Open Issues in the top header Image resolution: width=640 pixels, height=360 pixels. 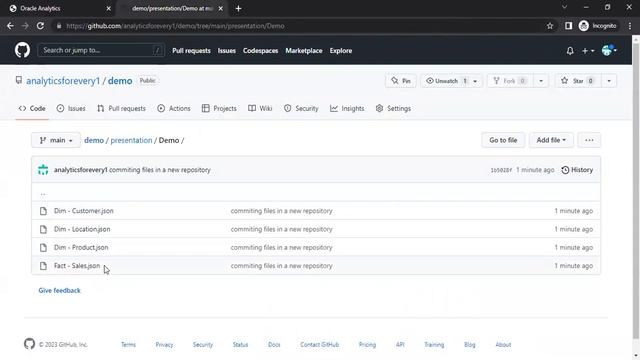227,51
